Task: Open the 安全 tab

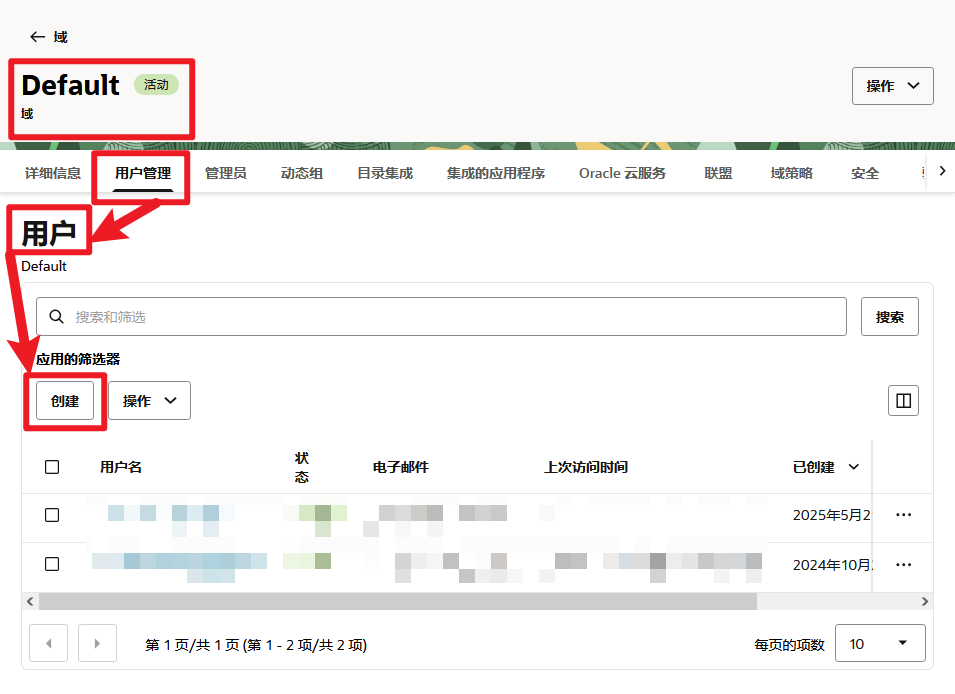Action: [x=865, y=174]
